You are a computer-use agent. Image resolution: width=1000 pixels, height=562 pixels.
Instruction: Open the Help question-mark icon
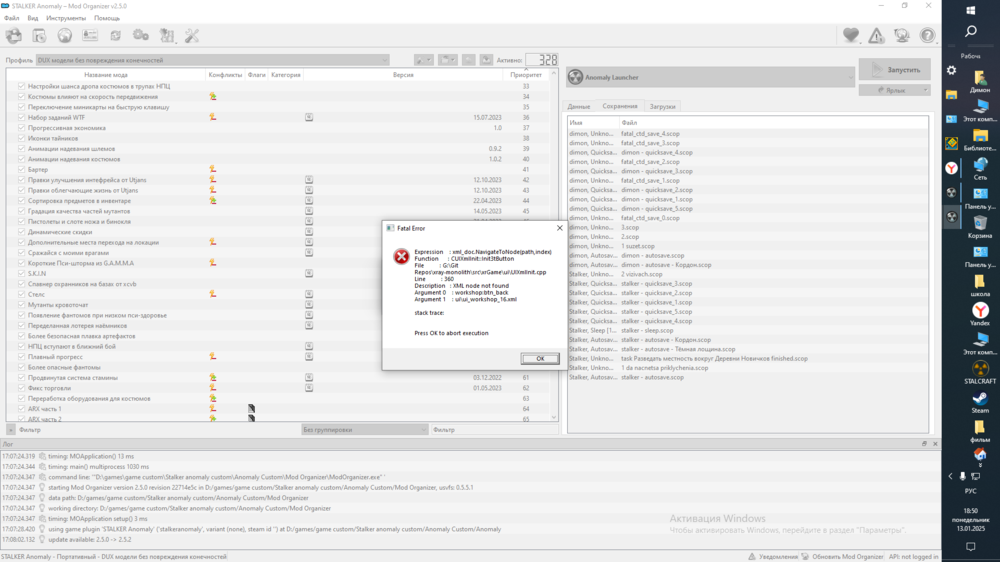927,36
